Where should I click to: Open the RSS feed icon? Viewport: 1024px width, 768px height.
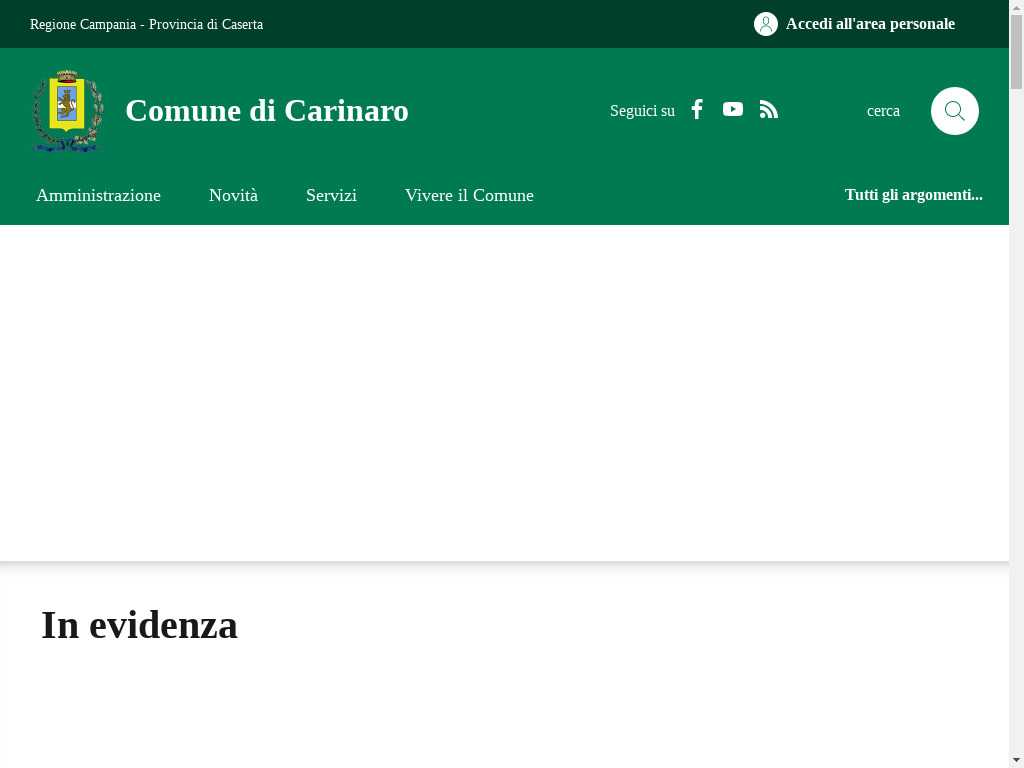[x=768, y=110]
